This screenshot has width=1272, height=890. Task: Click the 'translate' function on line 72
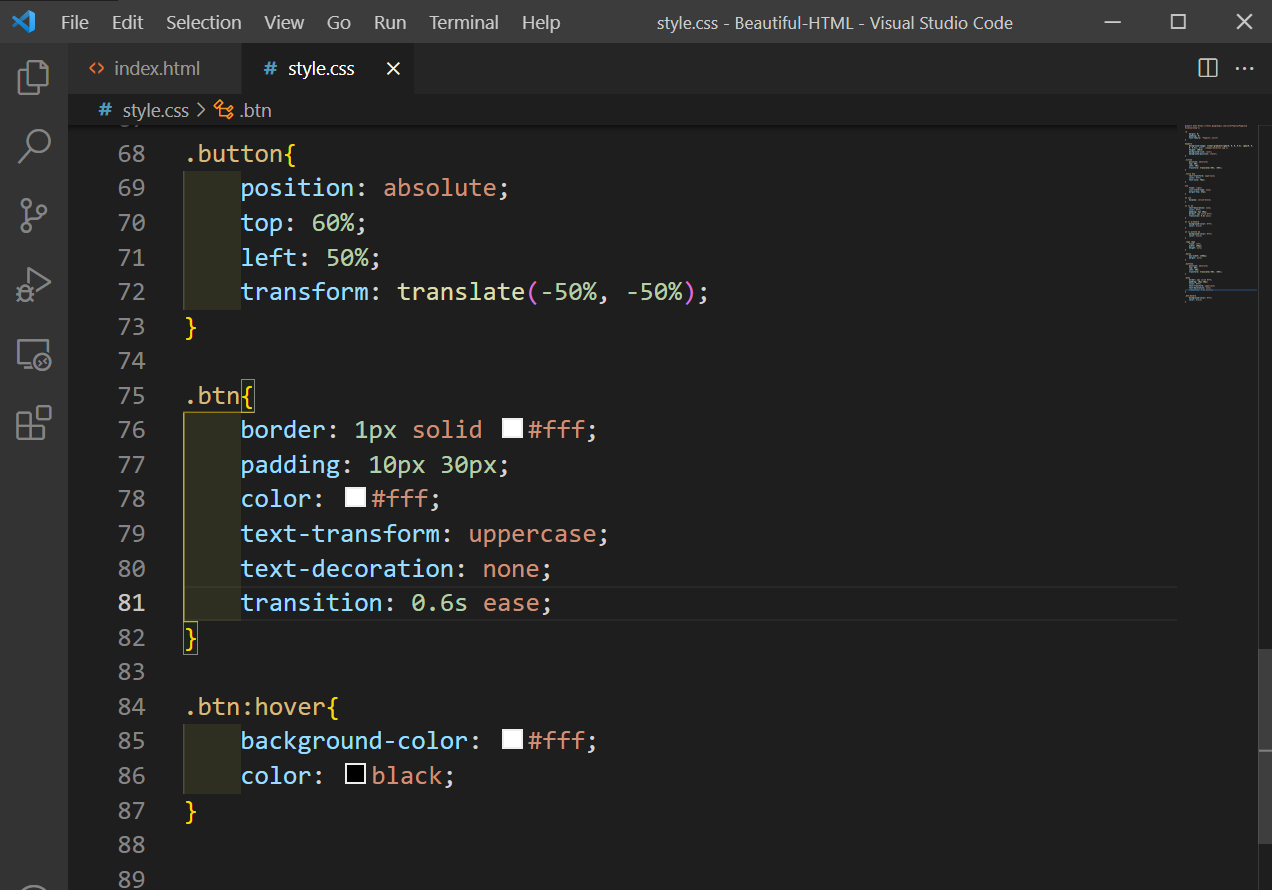click(x=461, y=292)
